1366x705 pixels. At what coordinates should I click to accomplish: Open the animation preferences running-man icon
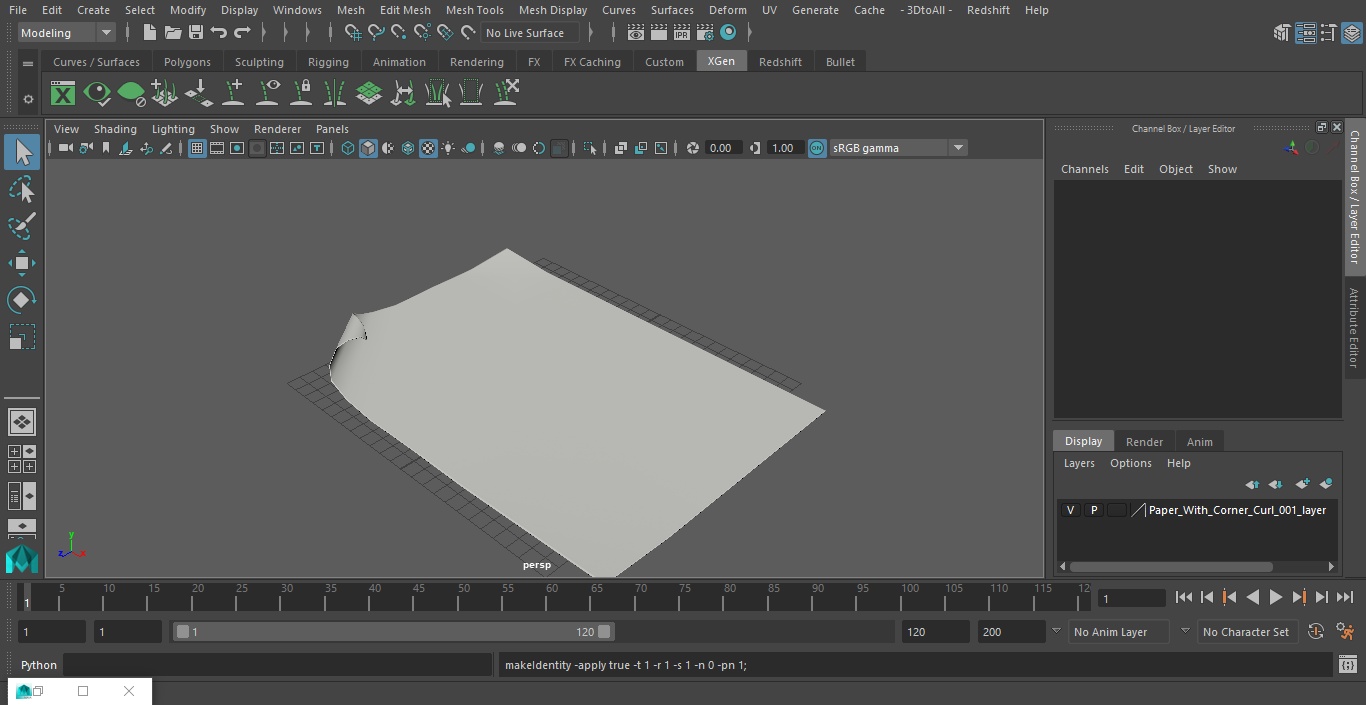(x=1346, y=632)
